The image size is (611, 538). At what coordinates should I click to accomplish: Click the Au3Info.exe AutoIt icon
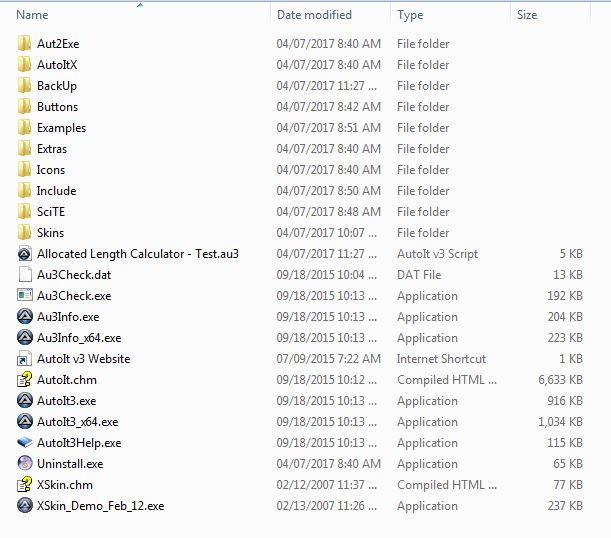[25, 316]
